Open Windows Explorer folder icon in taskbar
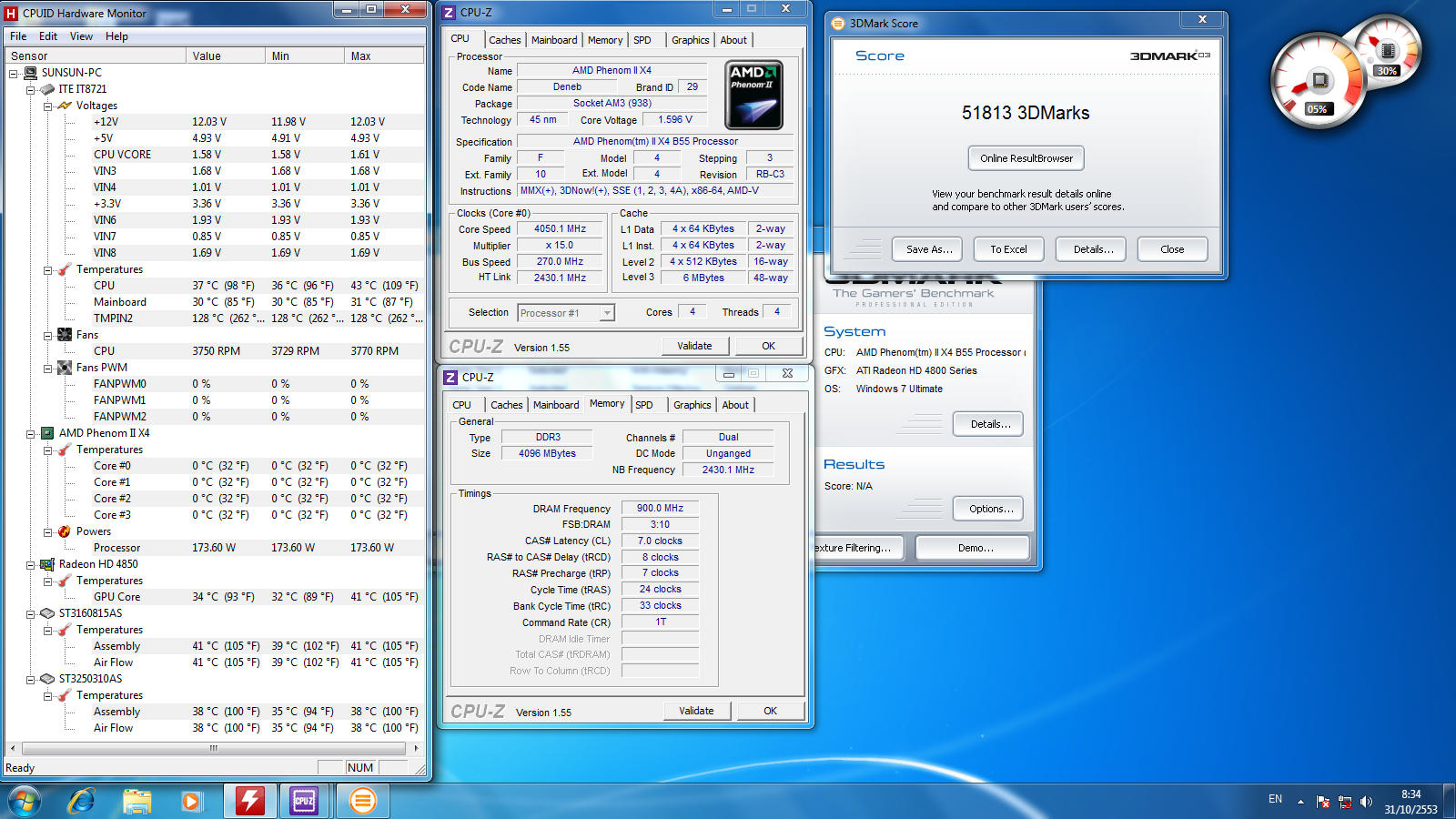 [136, 801]
